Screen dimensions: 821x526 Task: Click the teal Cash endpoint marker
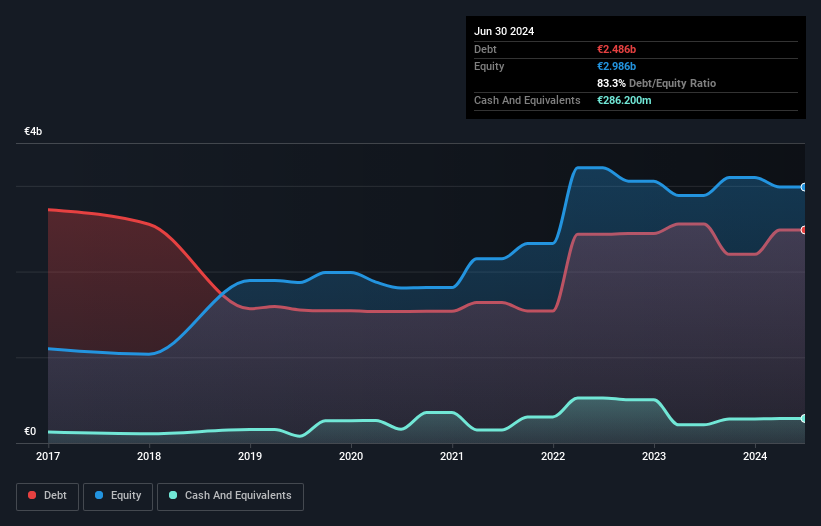pyautogui.click(x=804, y=418)
